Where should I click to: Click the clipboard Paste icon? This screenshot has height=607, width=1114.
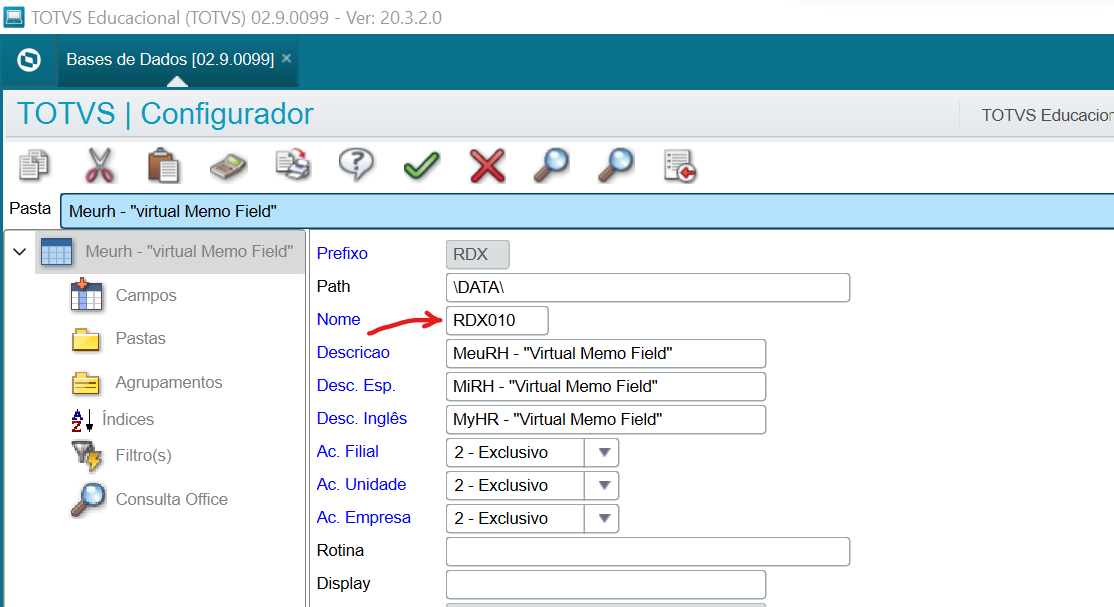(163, 165)
